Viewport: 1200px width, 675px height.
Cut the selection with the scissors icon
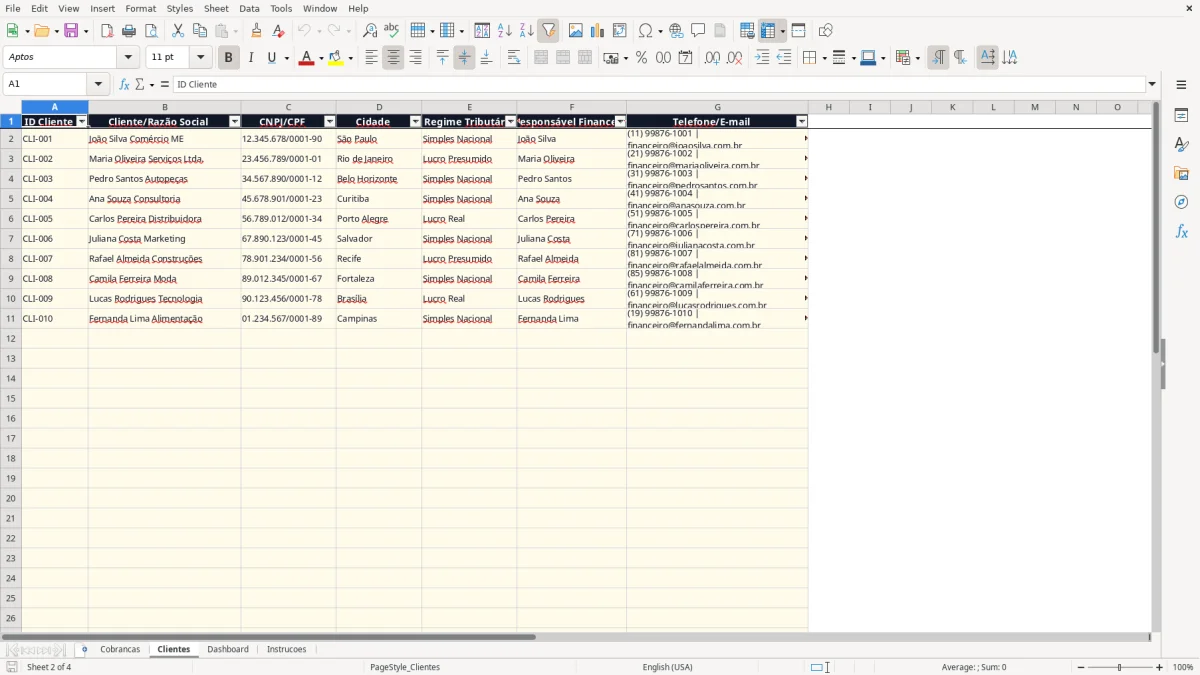[x=178, y=31]
